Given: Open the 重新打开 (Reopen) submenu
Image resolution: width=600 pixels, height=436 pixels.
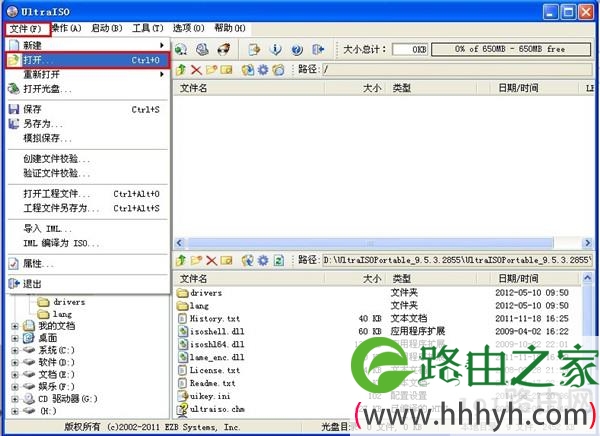Looking at the screenshot, I should (88, 74).
